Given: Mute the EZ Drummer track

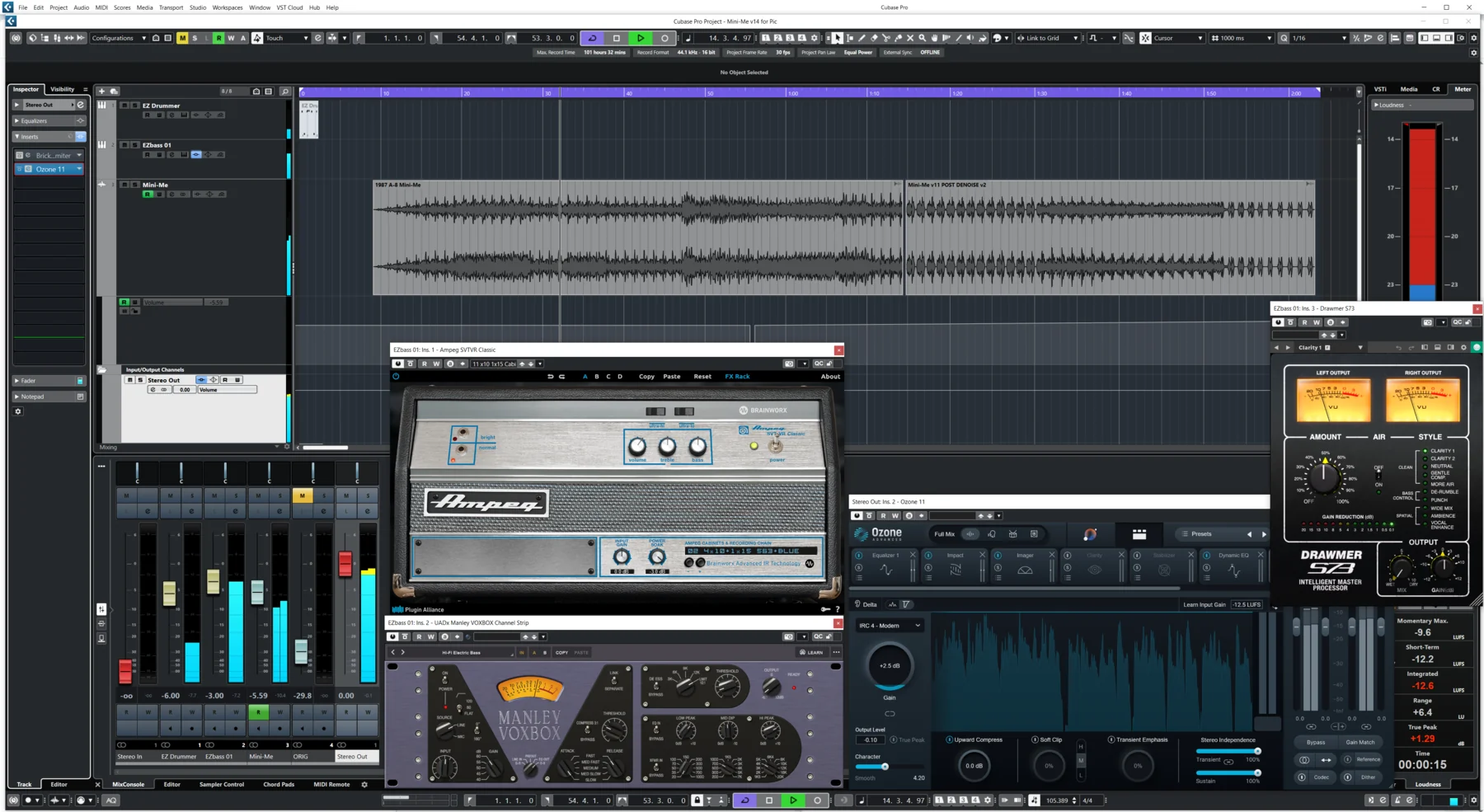Looking at the screenshot, I should coord(125,105).
